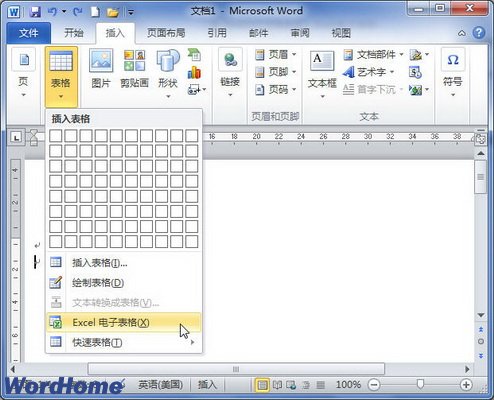Click the Save icon in quick access toolbar
The image size is (494, 400).
coord(35,12)
